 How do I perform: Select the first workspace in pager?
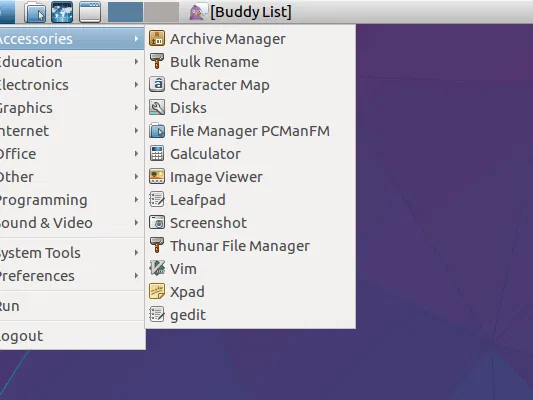pyautogui.click(x=125, y=12)
